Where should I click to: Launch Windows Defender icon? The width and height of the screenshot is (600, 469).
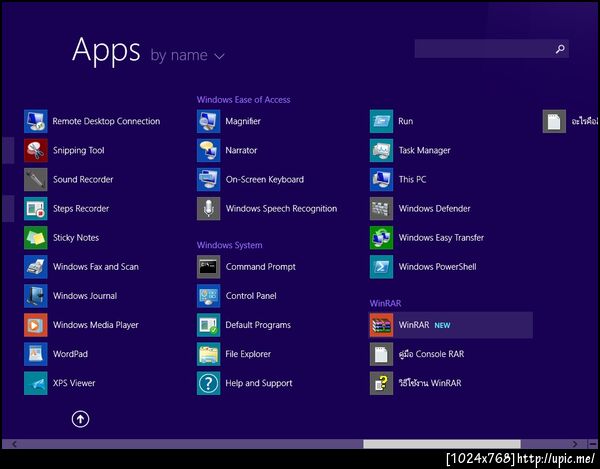(382, 208)
